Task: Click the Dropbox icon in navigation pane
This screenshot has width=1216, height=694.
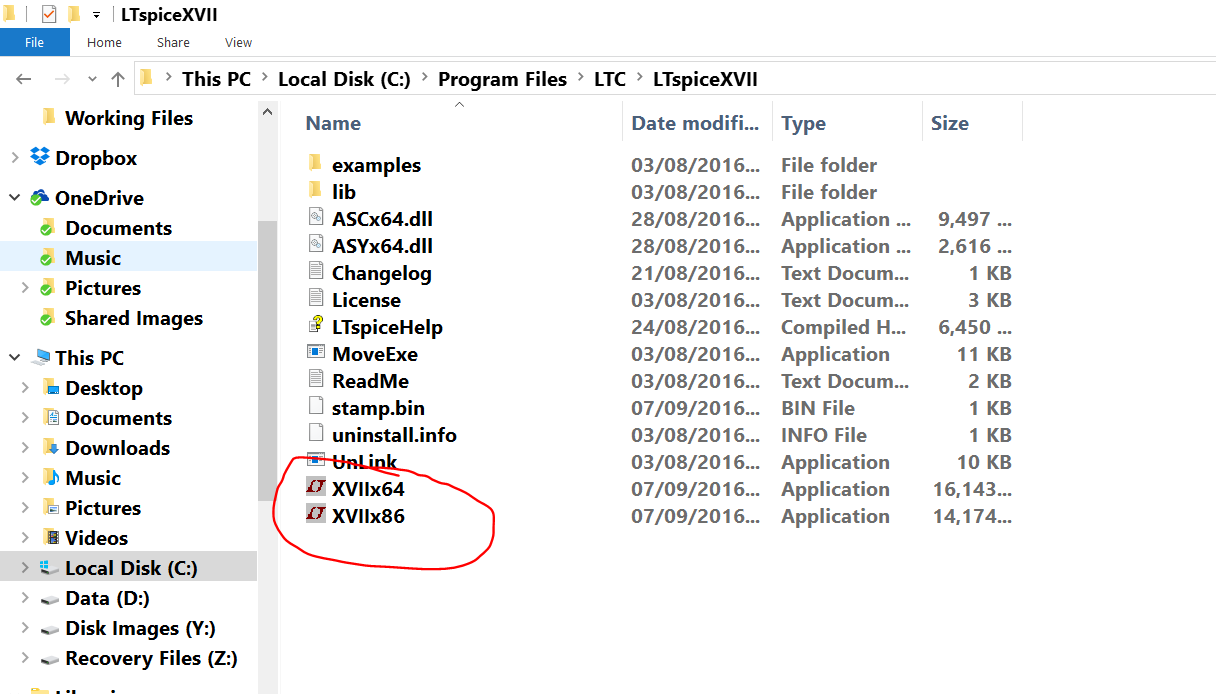Action: click(x=40, y=158)
